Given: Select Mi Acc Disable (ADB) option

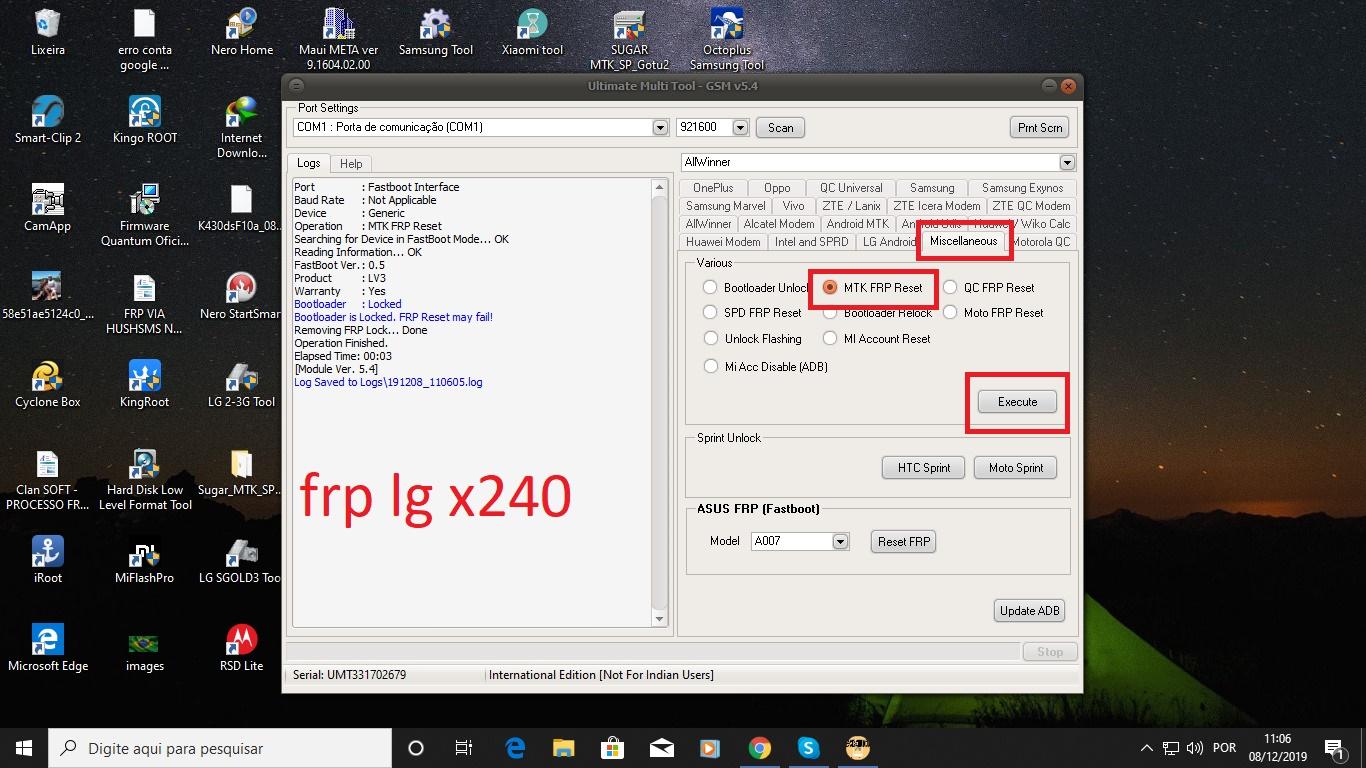Looking at the screenshot, I should (x=710, y=367).
